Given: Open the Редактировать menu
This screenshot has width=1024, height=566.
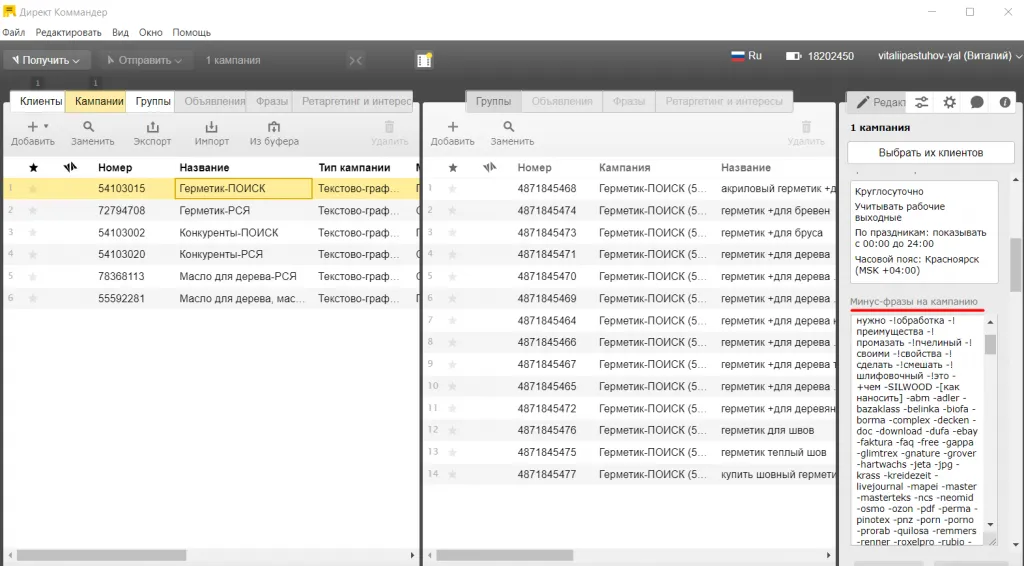Looking at the screenshot, I should (x=69, y=32).
